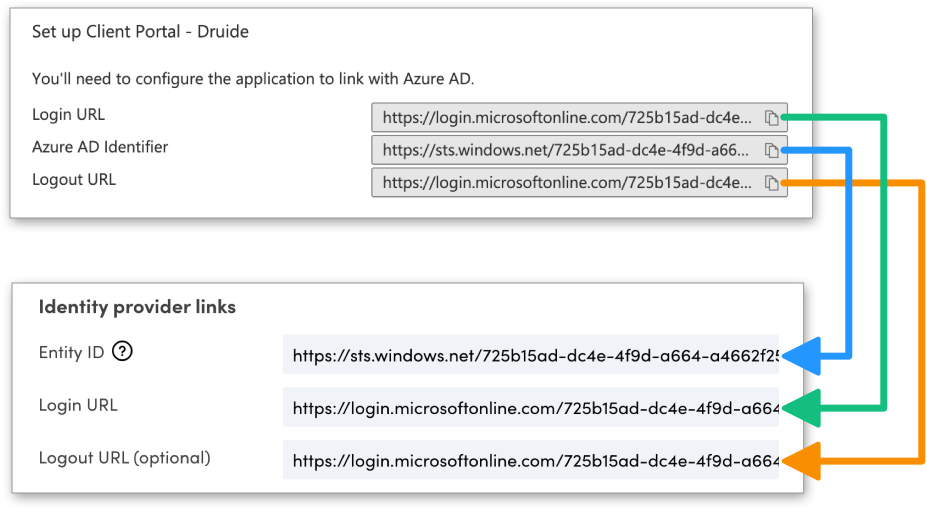Click the 'Login URL' label in Azure setup

(68, 114)
